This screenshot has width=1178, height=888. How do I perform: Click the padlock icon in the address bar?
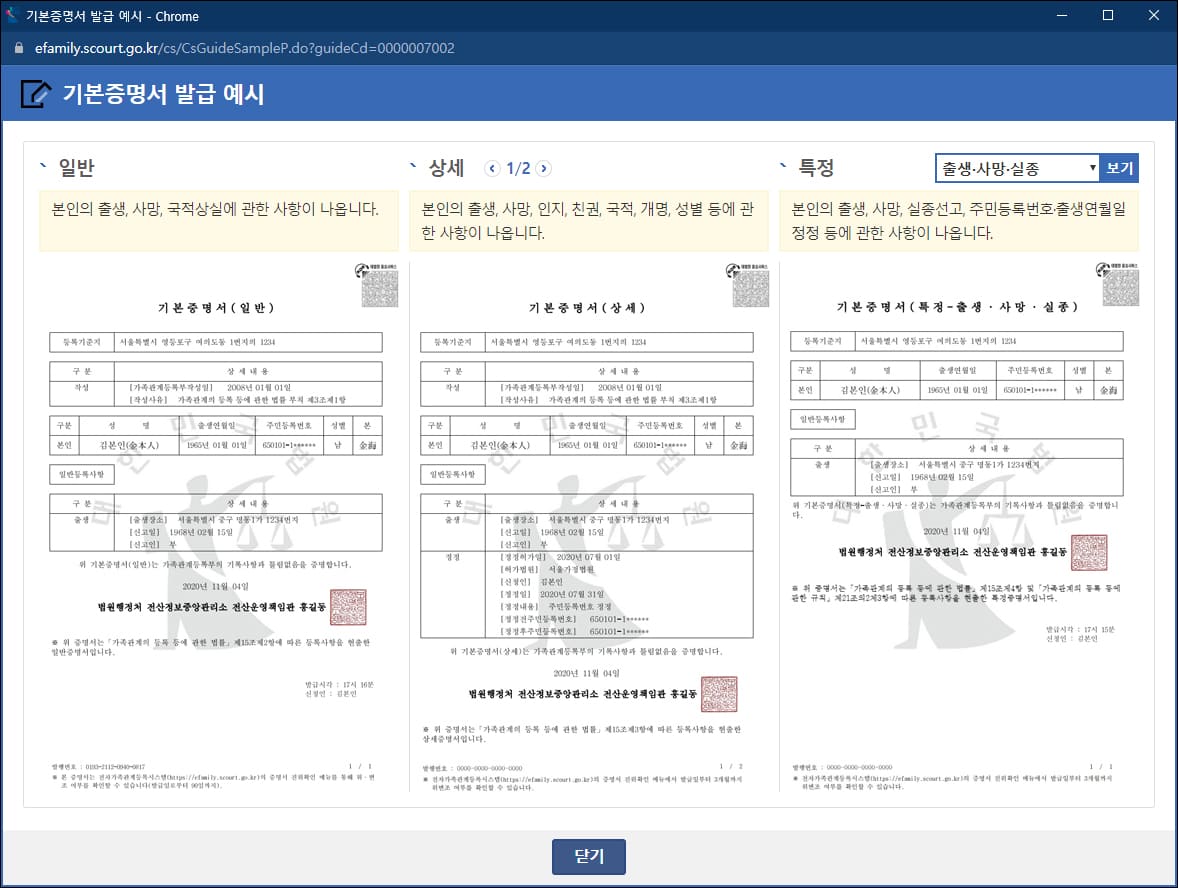coord(17,47)
